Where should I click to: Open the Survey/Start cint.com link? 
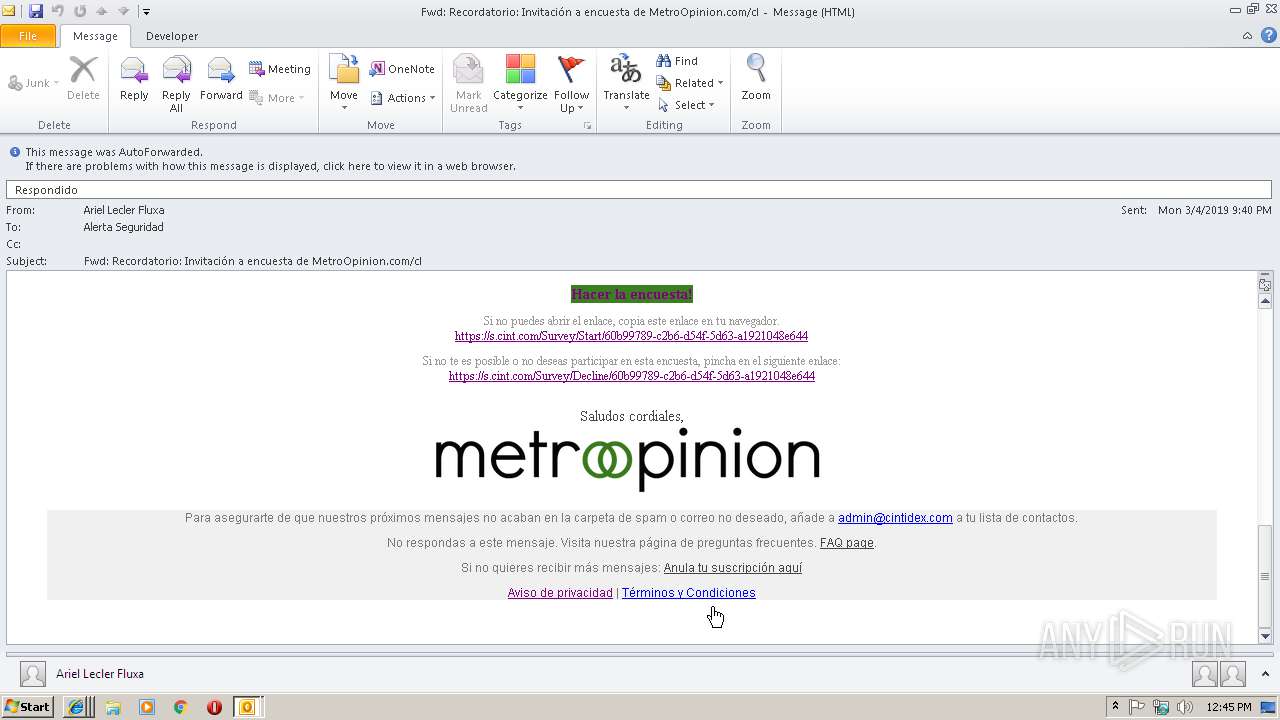[631, 336]
